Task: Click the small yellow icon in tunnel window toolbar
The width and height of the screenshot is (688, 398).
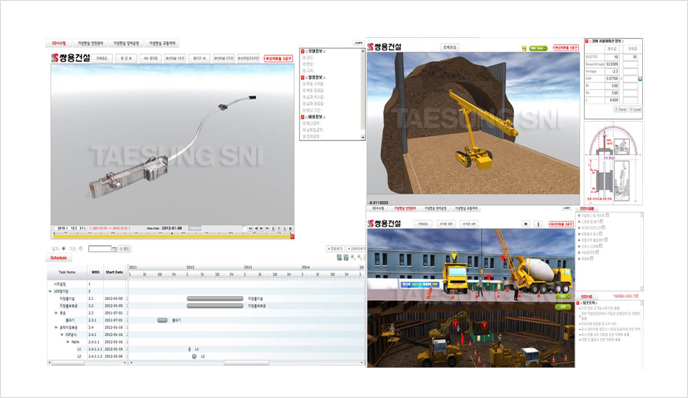Action: coord(524,48)
